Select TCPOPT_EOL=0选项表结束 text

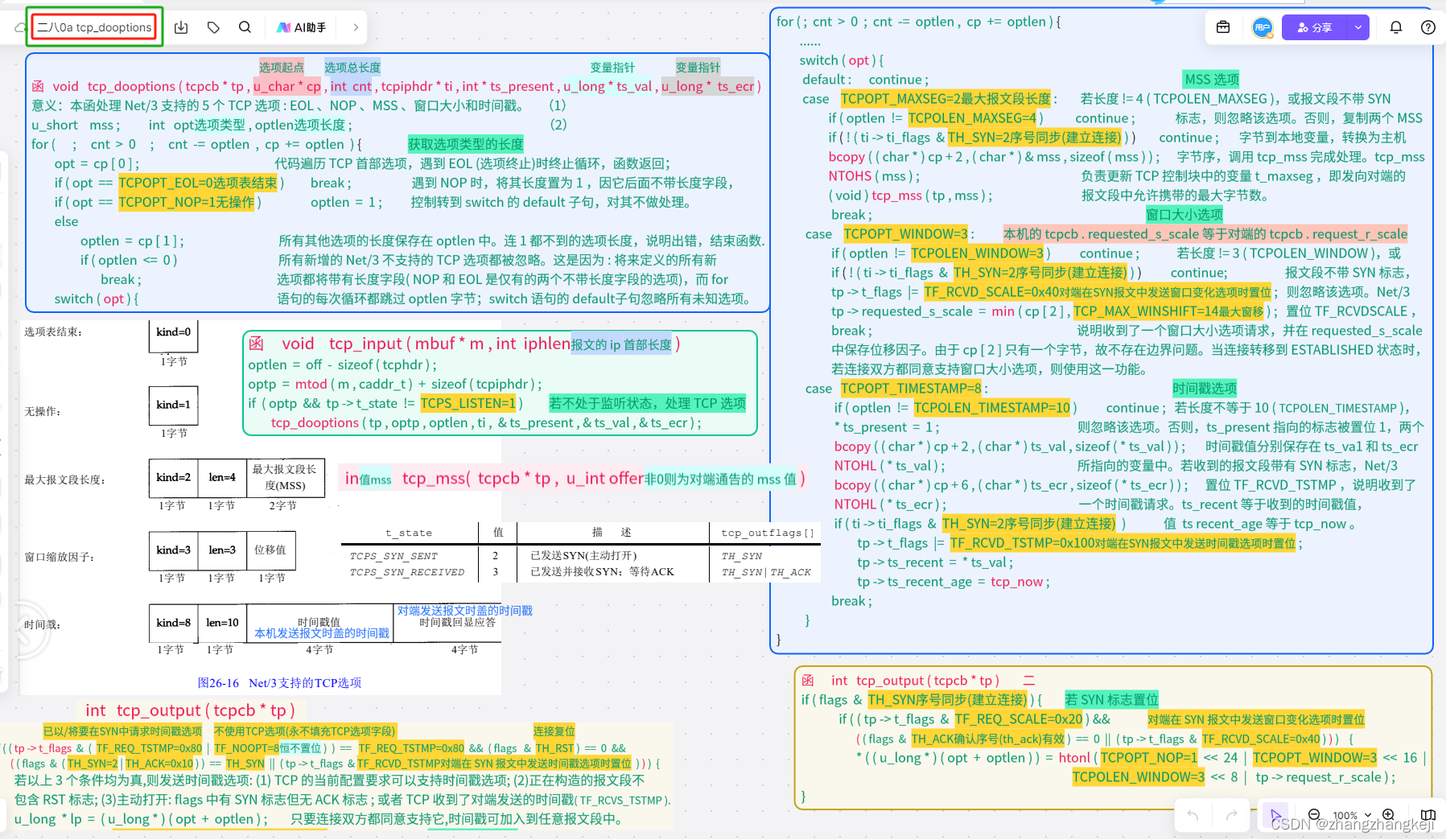(x=198, y=183)
